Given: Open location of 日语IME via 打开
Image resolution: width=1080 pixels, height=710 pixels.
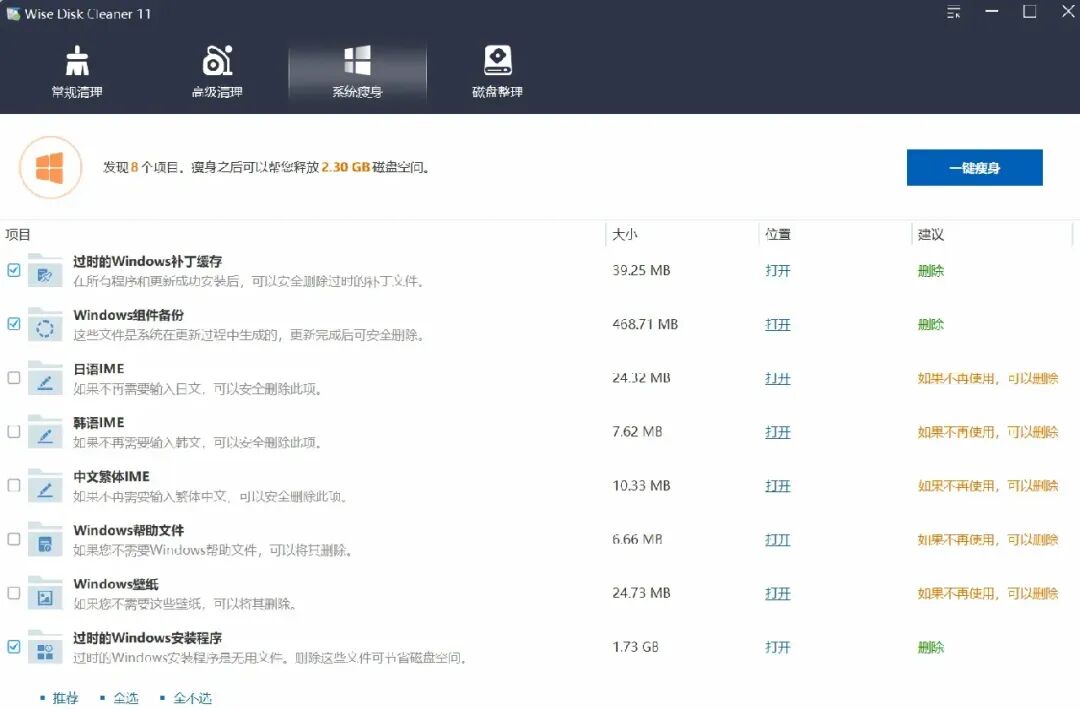Looking at the screenshot, I should [778, 378].
